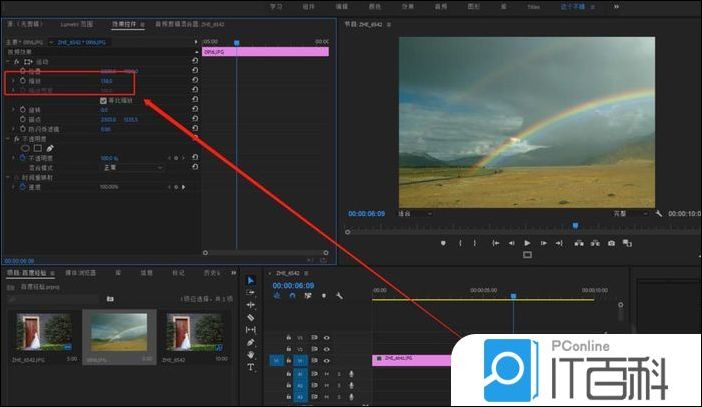Show more project panel tabs via double chevron
The width and height of the screenshot is (702, 407).
coord(233,272)
